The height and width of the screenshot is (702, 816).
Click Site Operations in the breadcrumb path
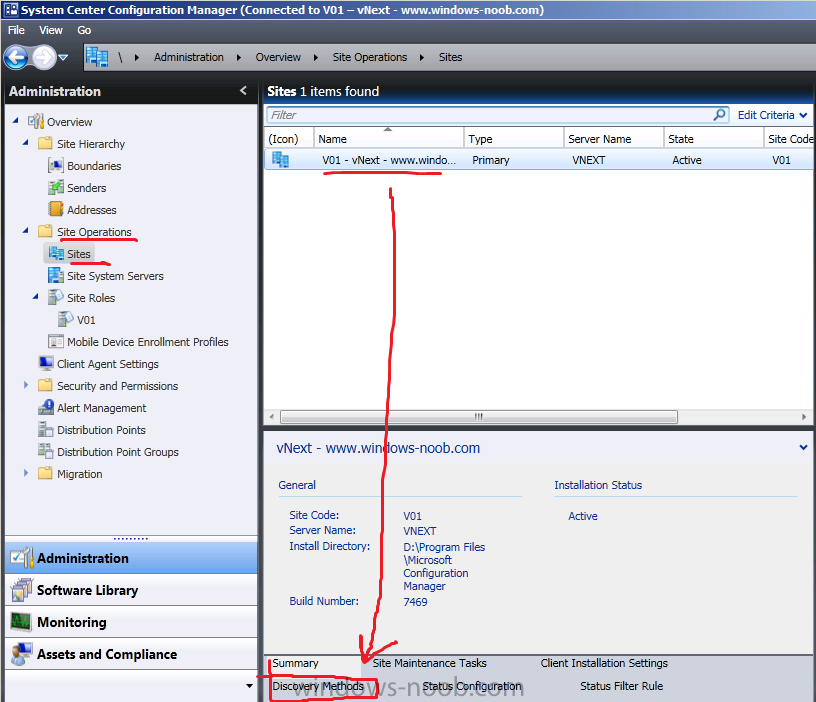369,57
